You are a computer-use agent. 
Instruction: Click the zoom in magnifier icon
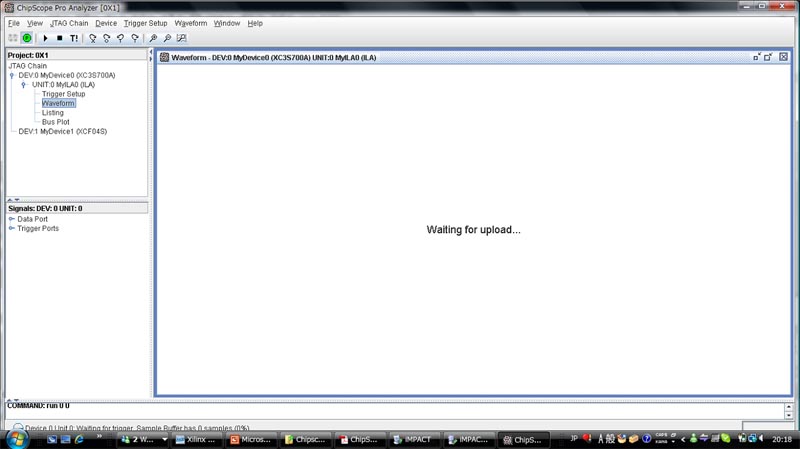coord(153,38)
